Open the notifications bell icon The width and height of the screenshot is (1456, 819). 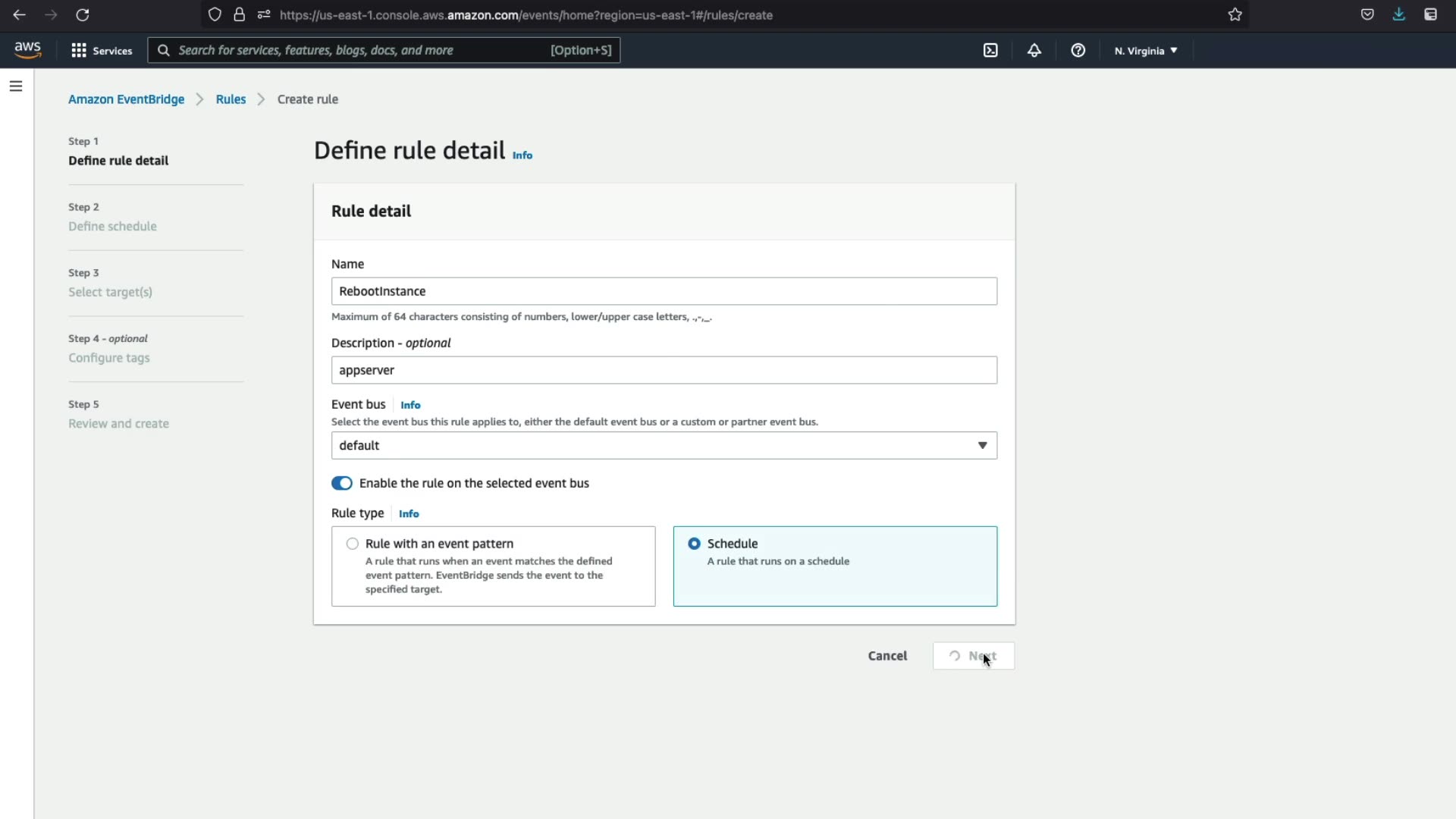1034,50
